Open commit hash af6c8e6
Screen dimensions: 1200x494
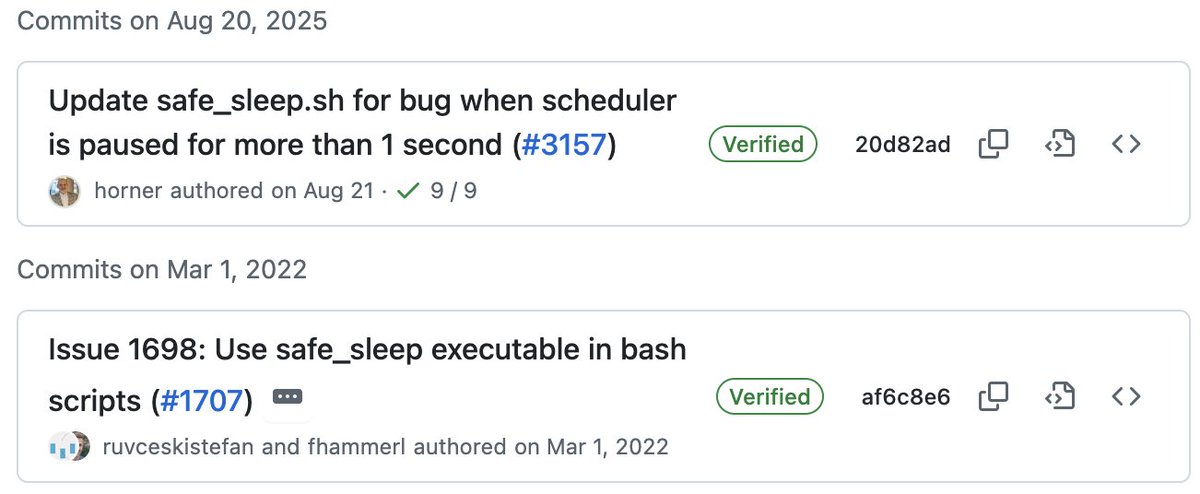906,397
